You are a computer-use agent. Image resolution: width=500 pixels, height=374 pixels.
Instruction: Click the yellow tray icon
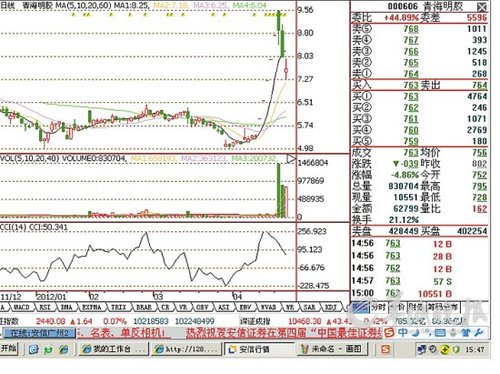click(445, 349)
